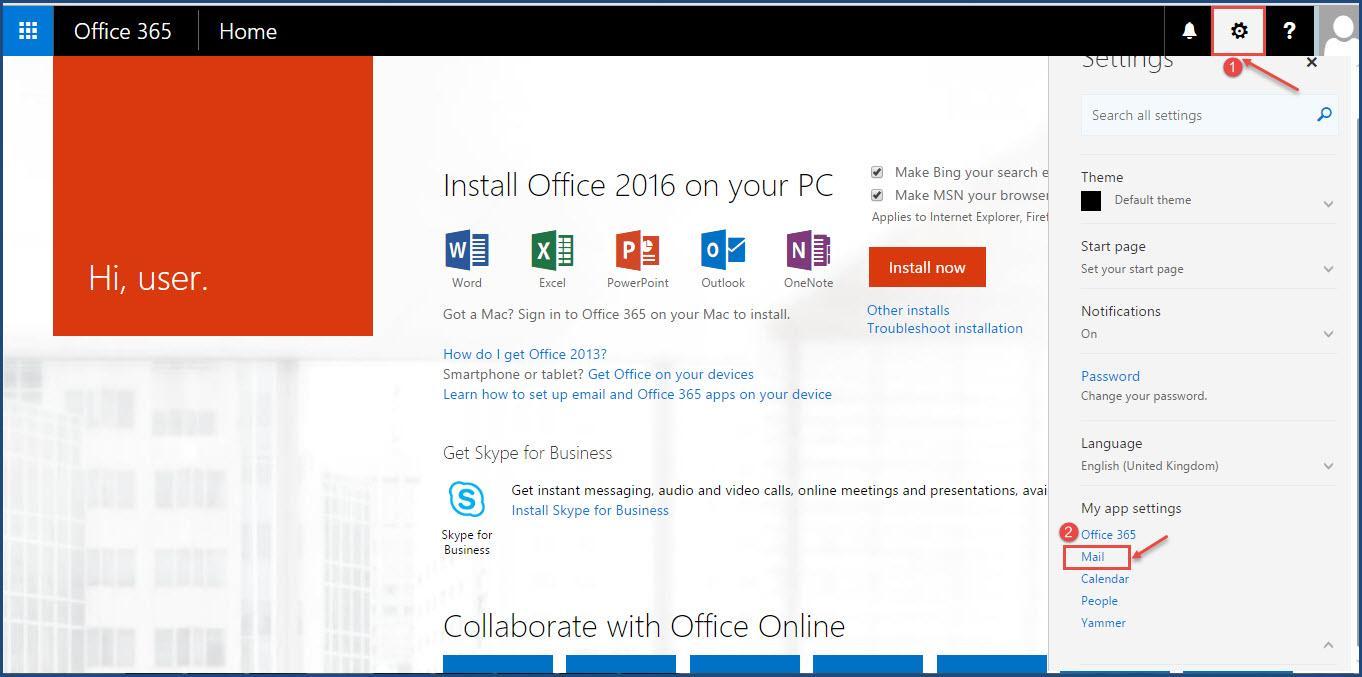Screen dimensions: 1362x677
Task: Open Calendar app settings
Action: tap(1105, 578)
